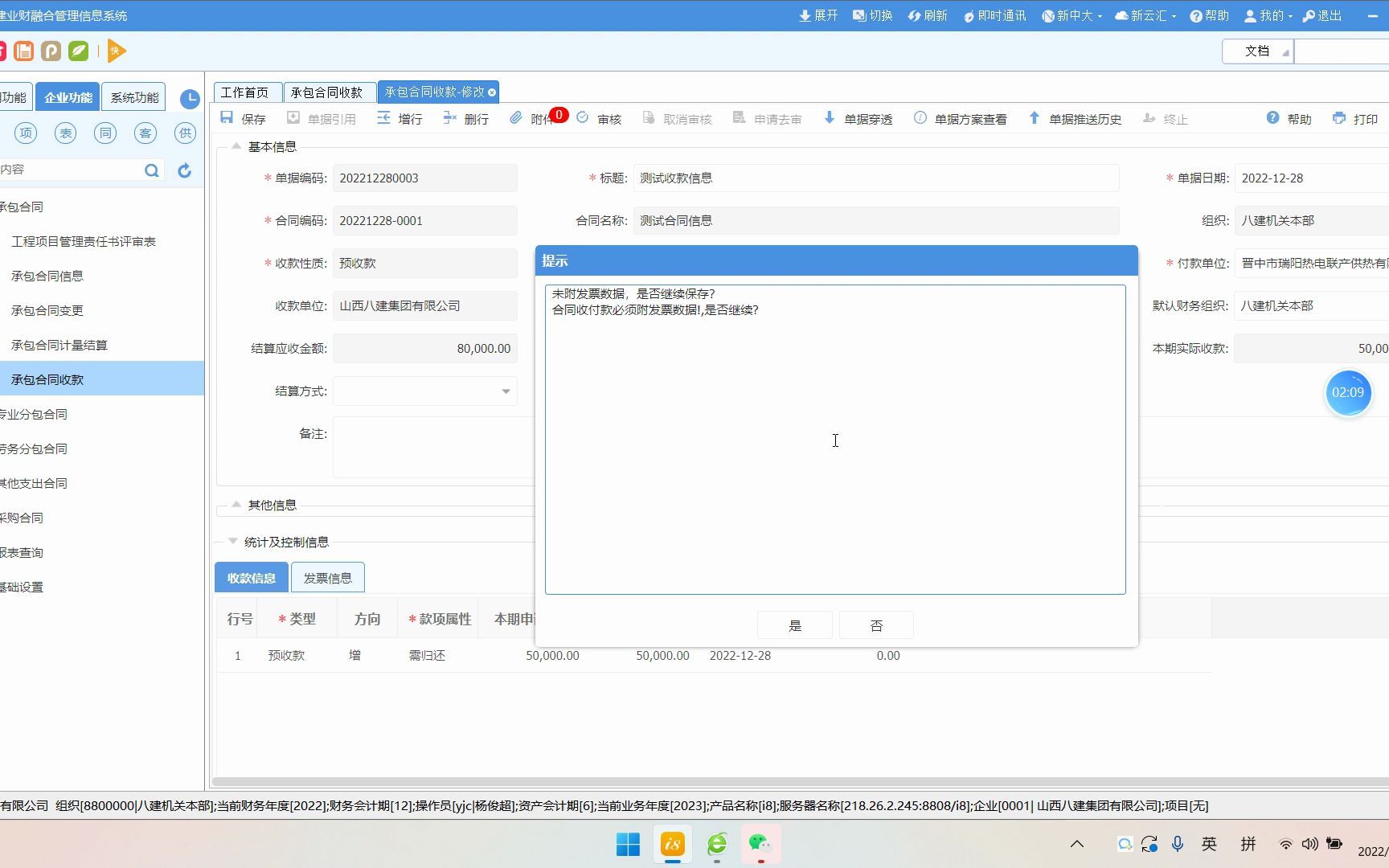Click the Windows Start button on taskbar
This screenshot has width=1389, height=868.
tap(628, 844)
